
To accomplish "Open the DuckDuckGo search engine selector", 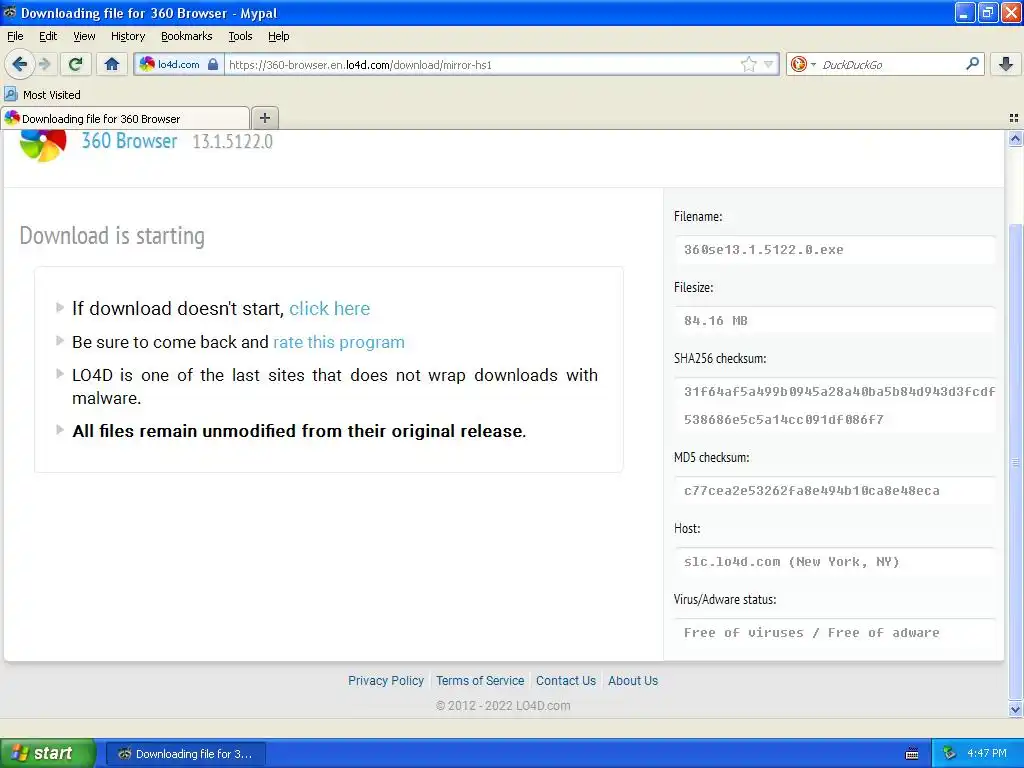I will [x=803, y=64].
